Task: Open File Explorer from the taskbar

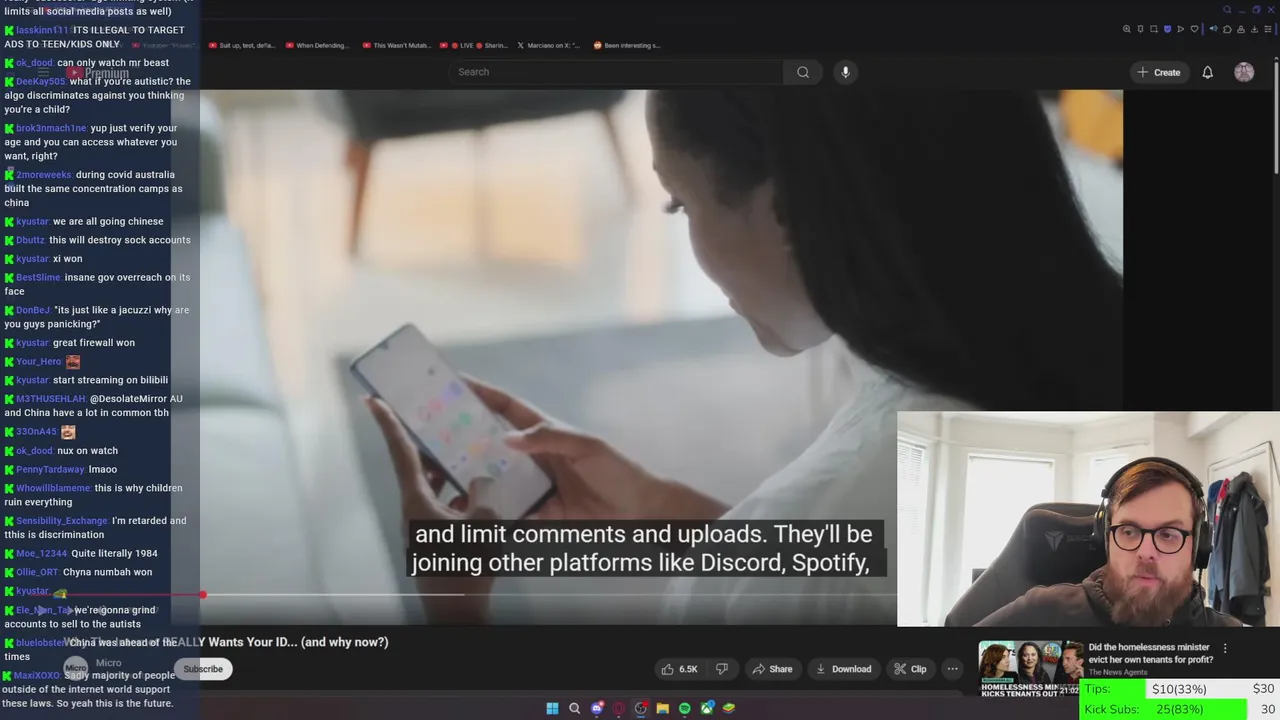Action: [x=662, y=708]
